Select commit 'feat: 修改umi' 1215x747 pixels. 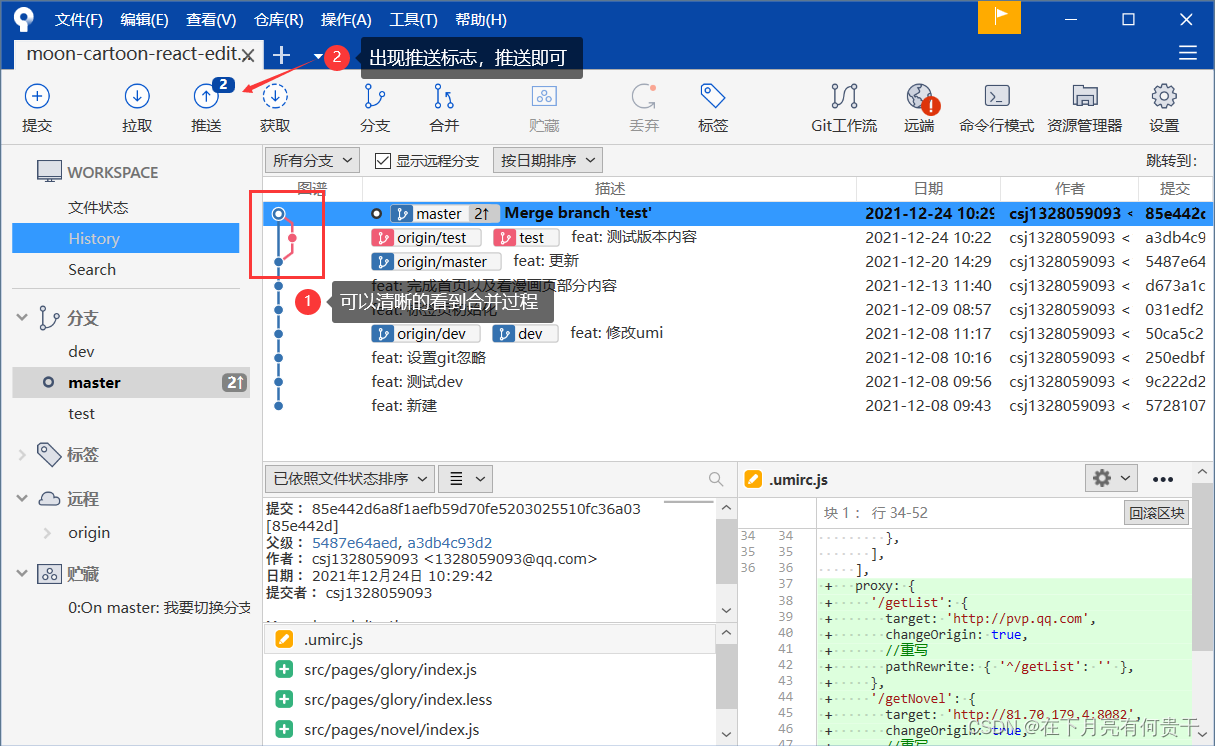738,333
